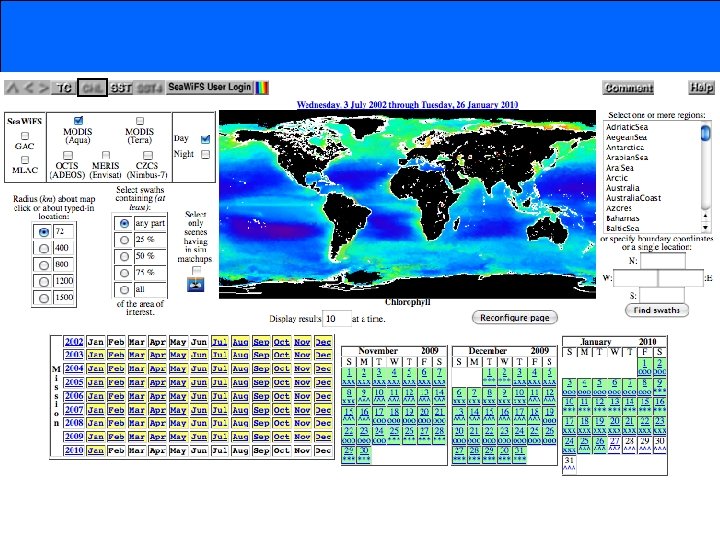The height and width of the screenshot is (540, 720).
Task: Click the forward arrow navigation icon
Action: [x=43, y=87]
